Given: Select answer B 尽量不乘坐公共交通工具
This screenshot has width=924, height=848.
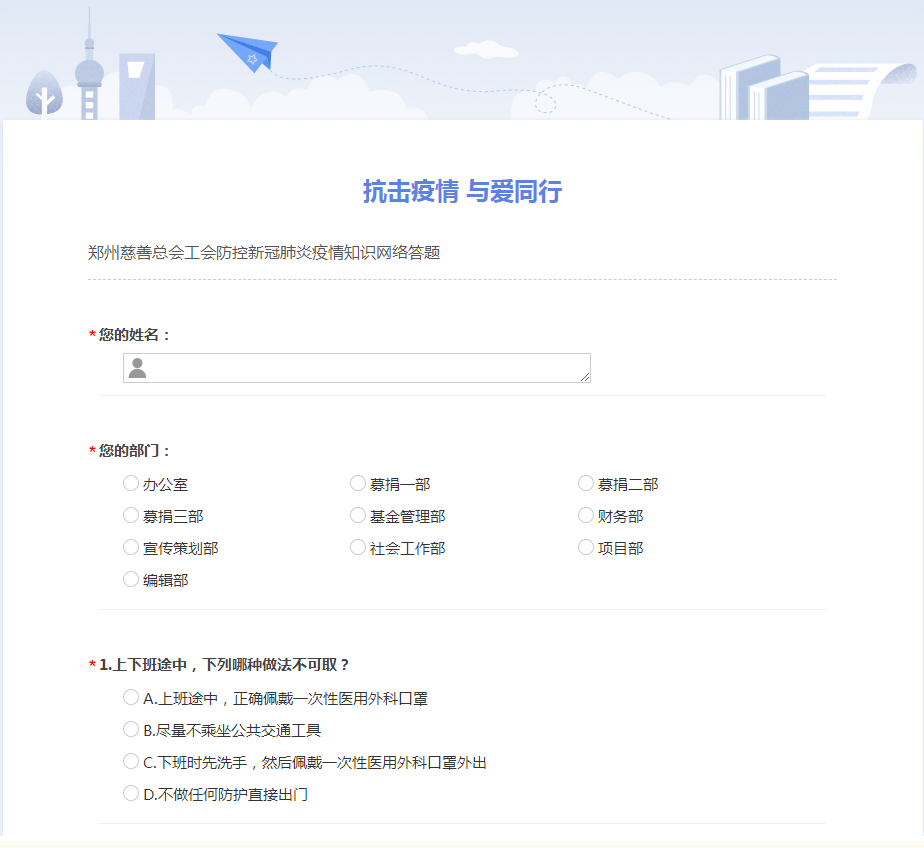Looking at the screenshot, I should coord(131,730).
